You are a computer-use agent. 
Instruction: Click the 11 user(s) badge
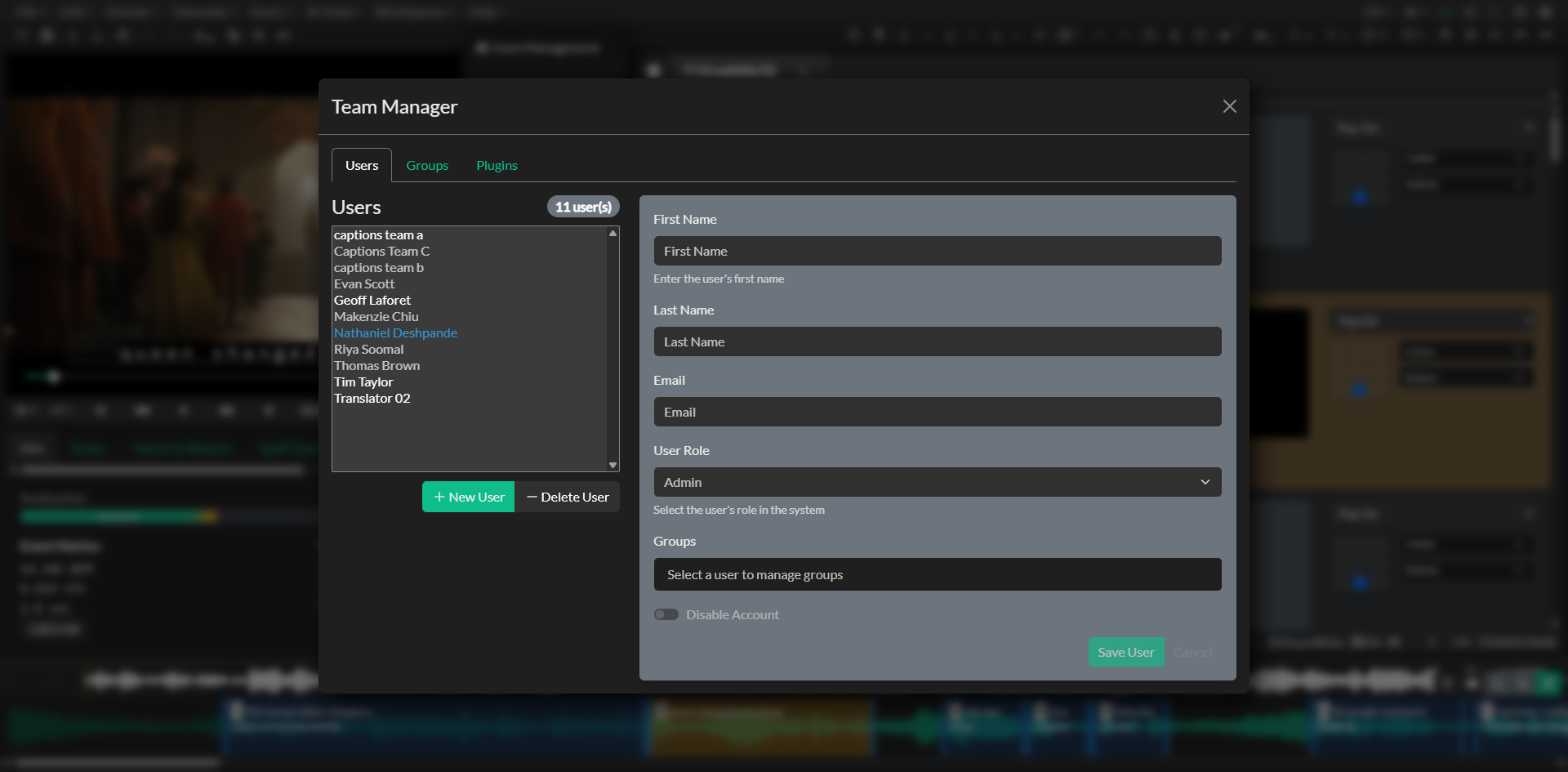(583, 207)
